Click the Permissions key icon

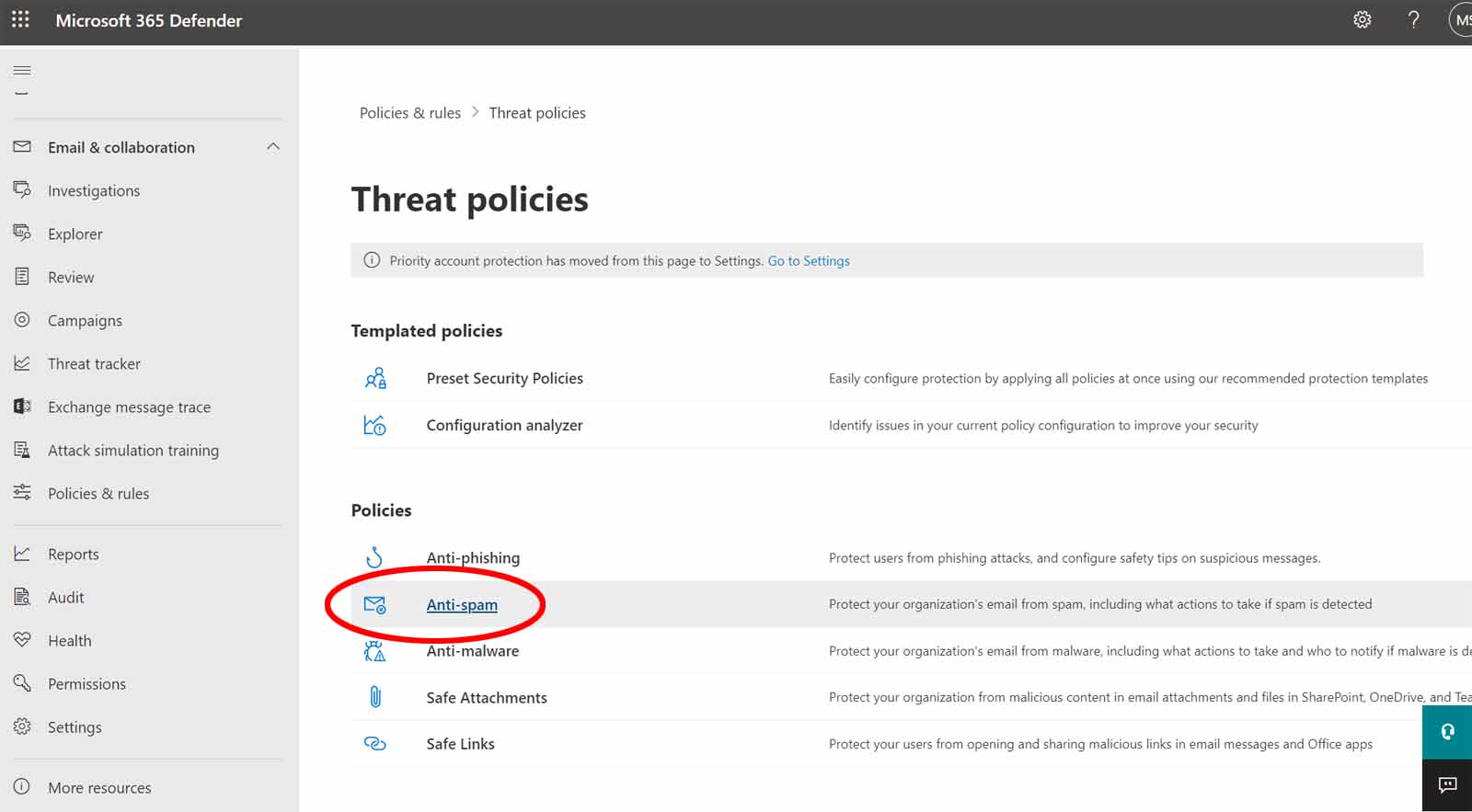22,682
